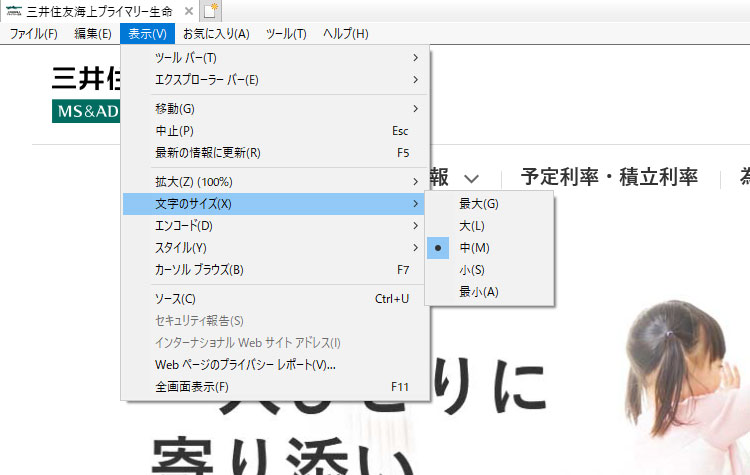
Task: Open ファイル(F) menu in menu bar
Action: [33, 34]
